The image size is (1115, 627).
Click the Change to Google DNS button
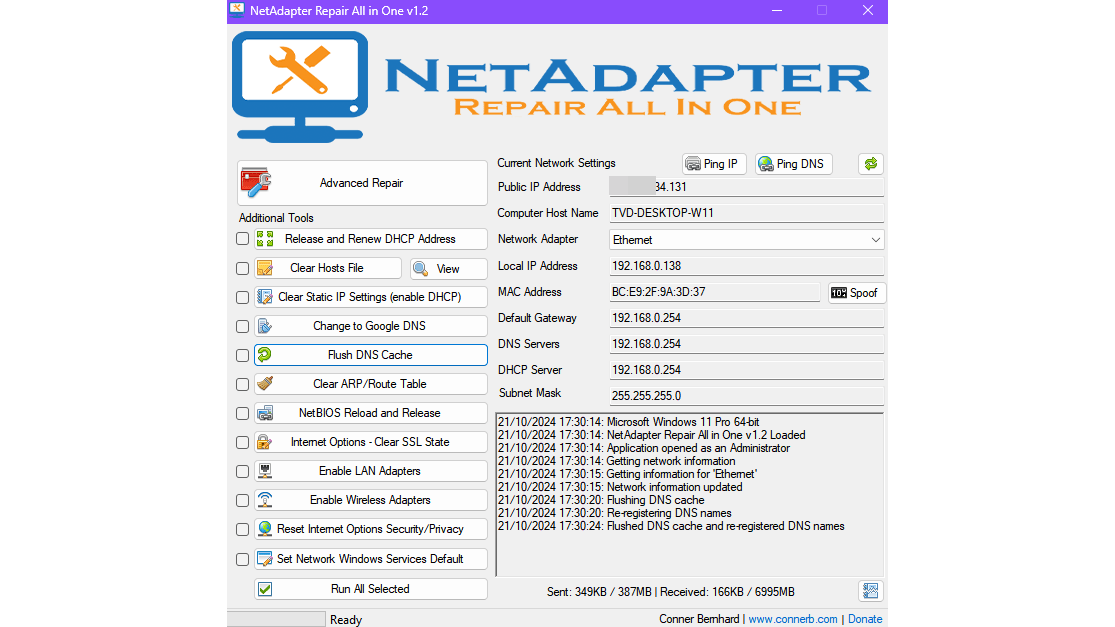370,326
